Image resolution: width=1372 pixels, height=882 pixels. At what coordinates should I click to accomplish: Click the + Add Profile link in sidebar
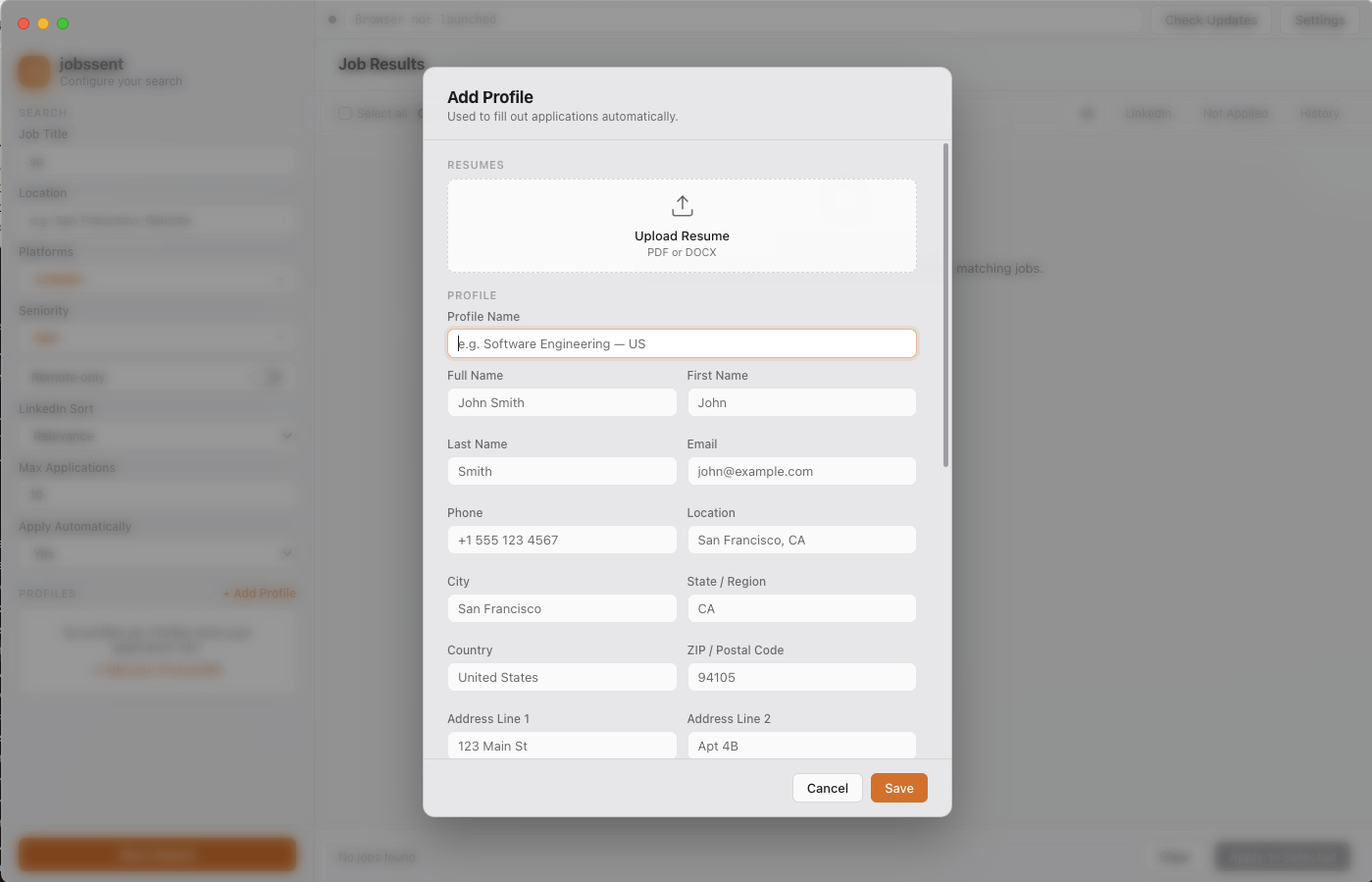259,594
